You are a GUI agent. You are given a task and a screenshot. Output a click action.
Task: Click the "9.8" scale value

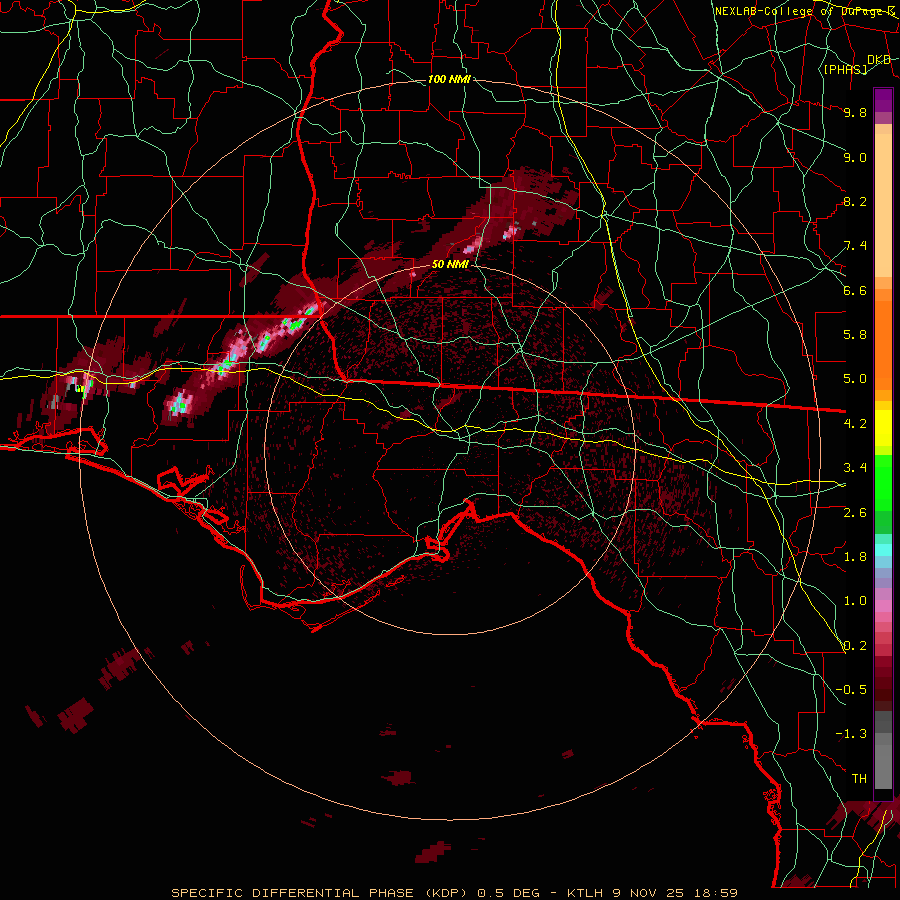855,112
